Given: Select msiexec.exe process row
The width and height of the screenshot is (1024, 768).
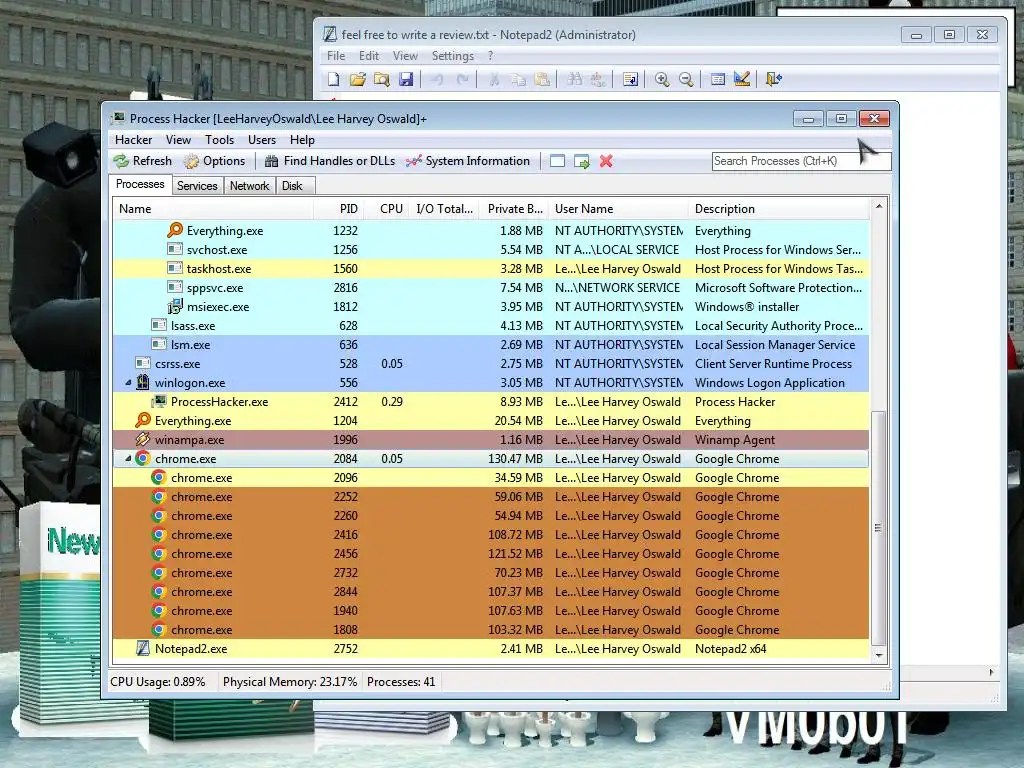Looking at the screenshot, I should pyautogui.click(x=491, y=307).
